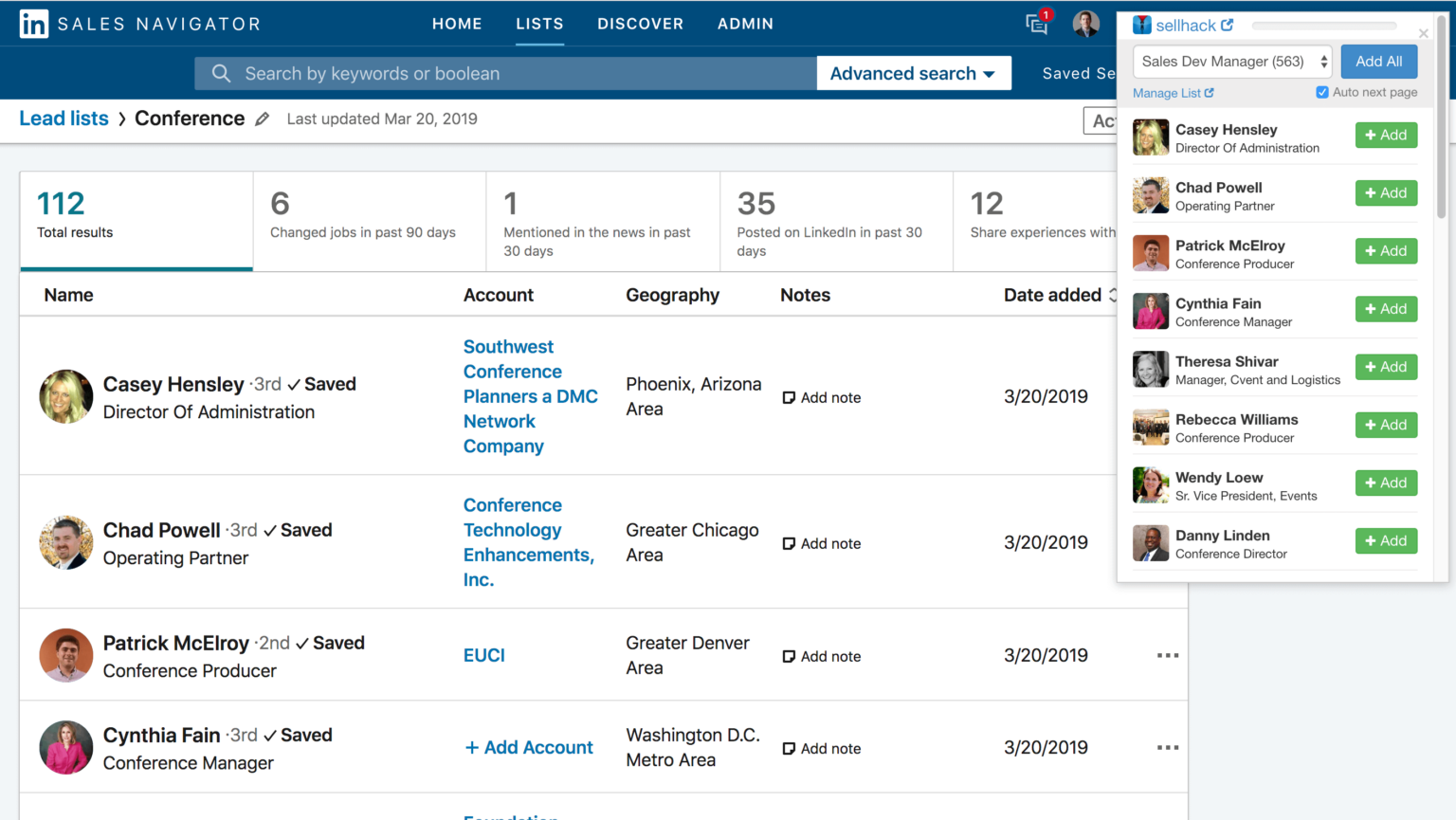Click the search magnifying glass icon
Viewport: 1456px width, 820px height.
click(221, 73)
